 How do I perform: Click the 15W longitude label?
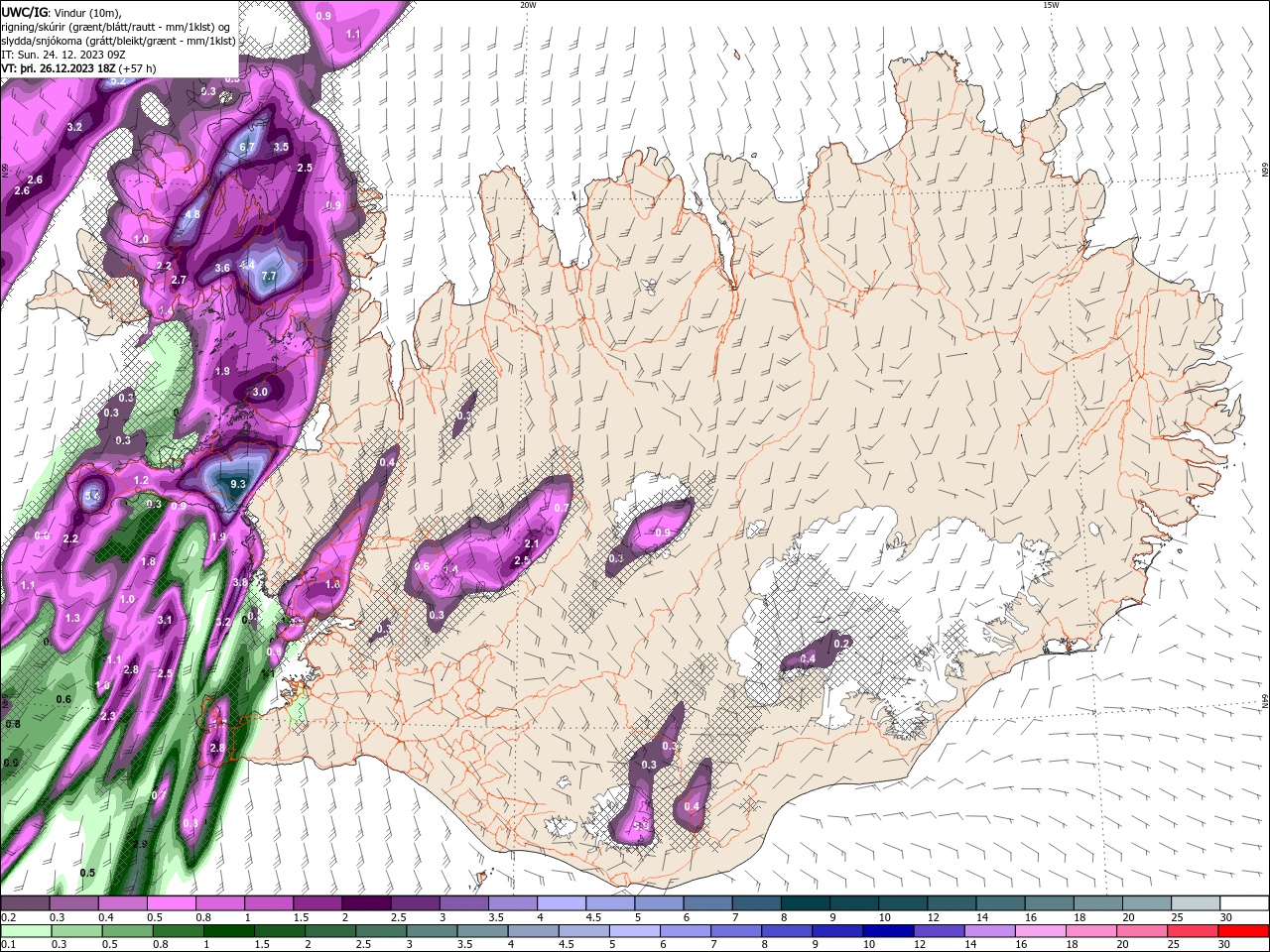tap(1051, 5)
